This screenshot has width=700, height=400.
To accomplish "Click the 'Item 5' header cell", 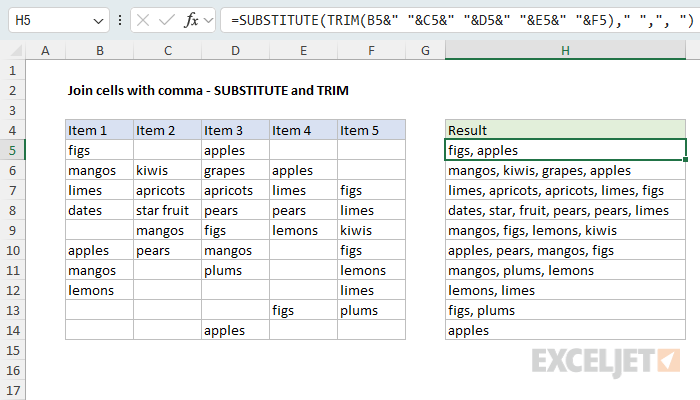I will (371, 130).
